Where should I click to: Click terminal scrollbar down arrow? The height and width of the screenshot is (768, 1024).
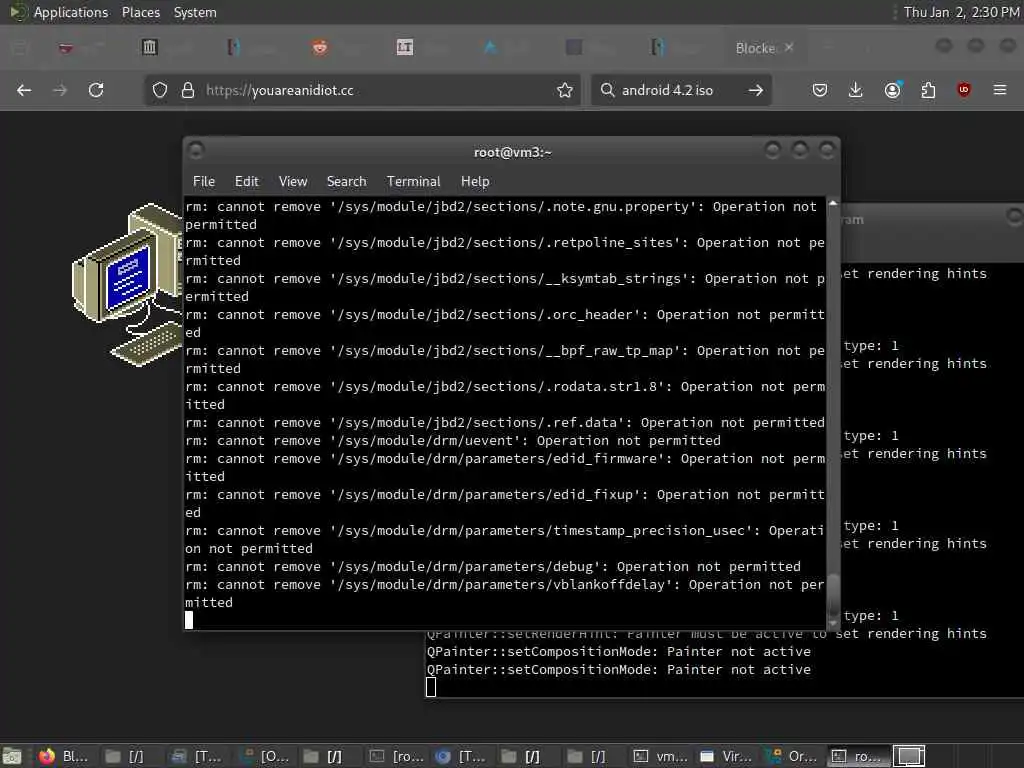833,622
